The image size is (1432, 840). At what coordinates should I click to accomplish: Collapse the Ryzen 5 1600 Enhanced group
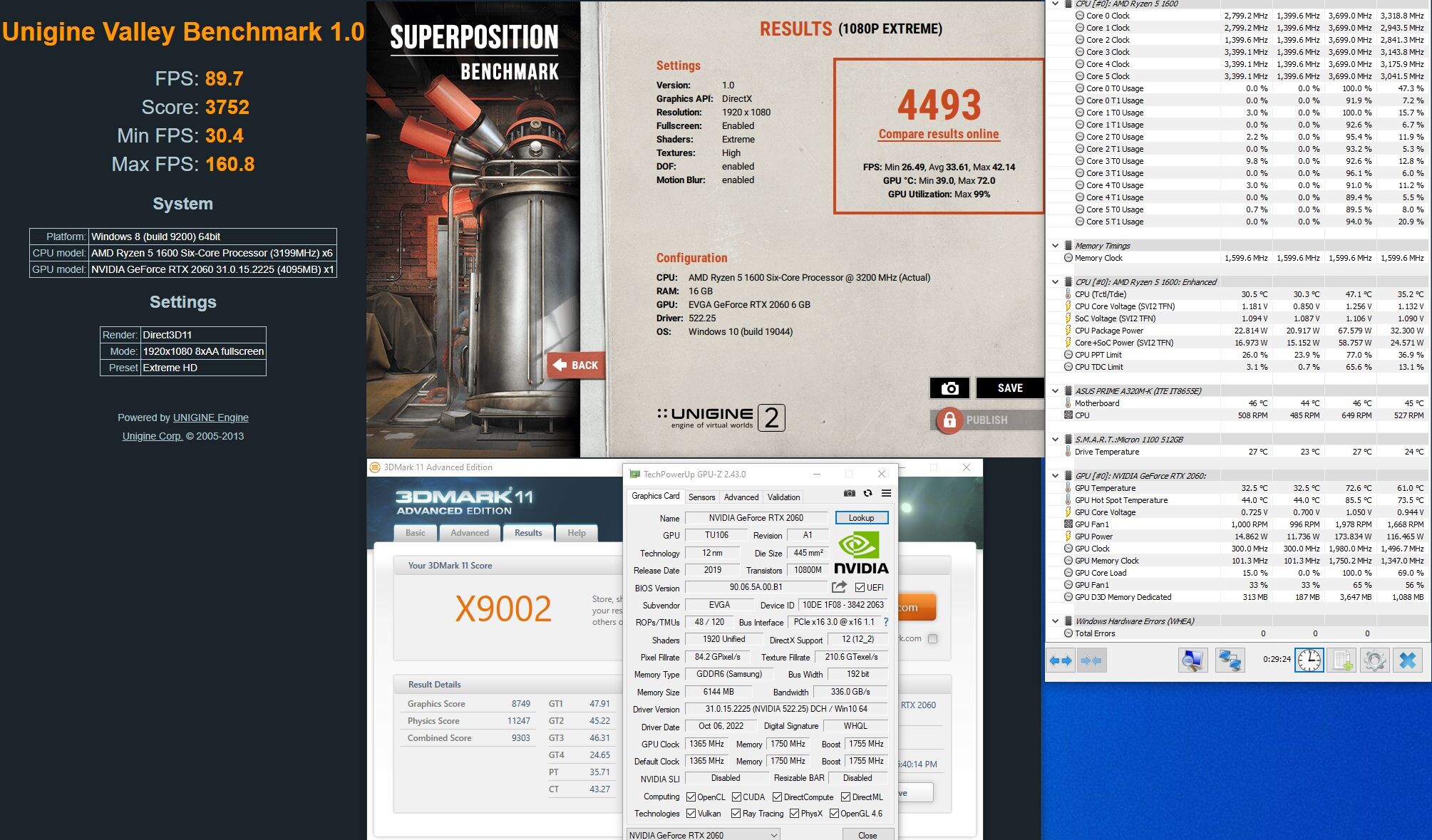pyautogui.click(x=1055, y=282)
